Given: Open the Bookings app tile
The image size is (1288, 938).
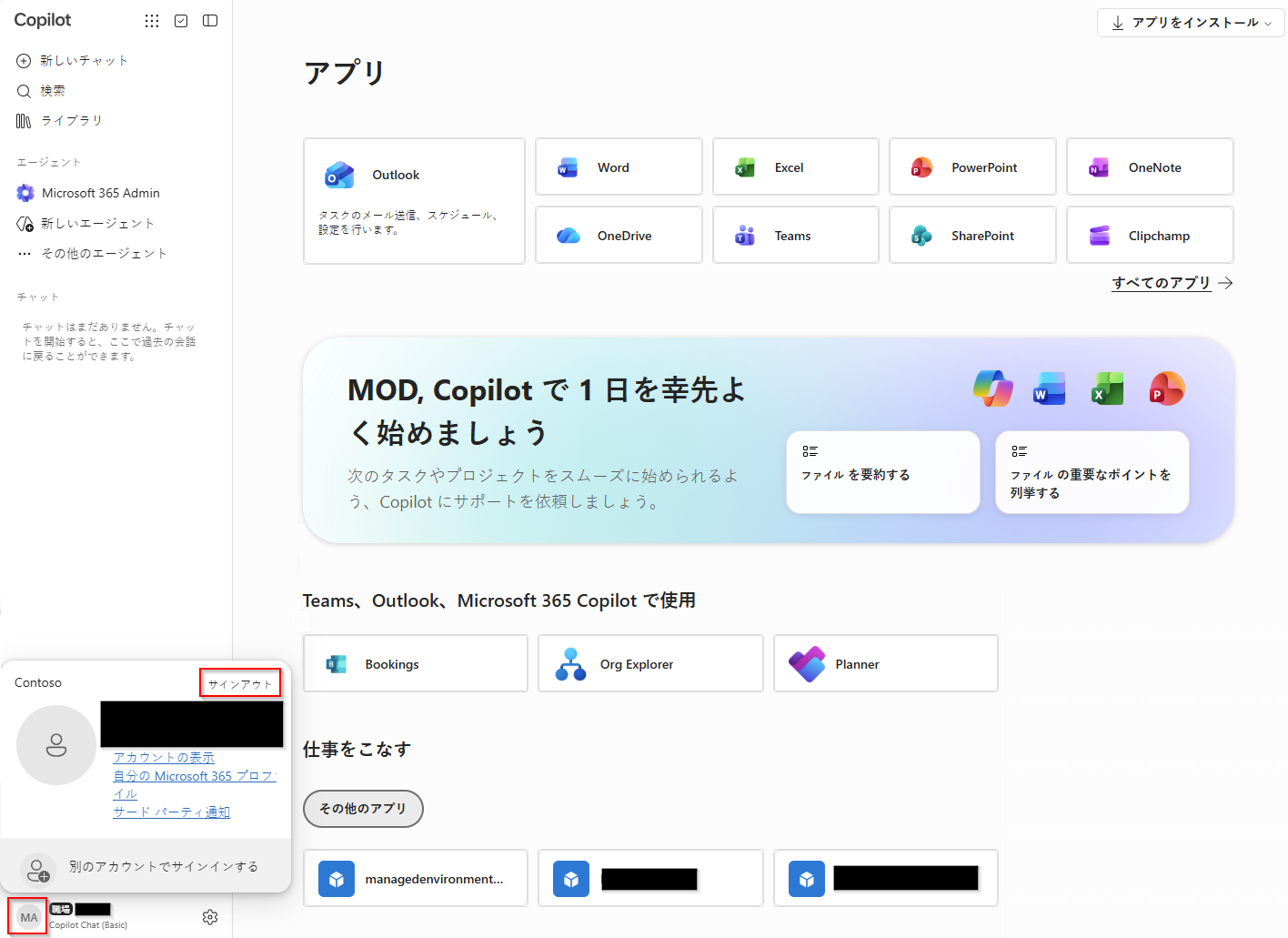Looking at the screenshot, I should click(416, 664).
